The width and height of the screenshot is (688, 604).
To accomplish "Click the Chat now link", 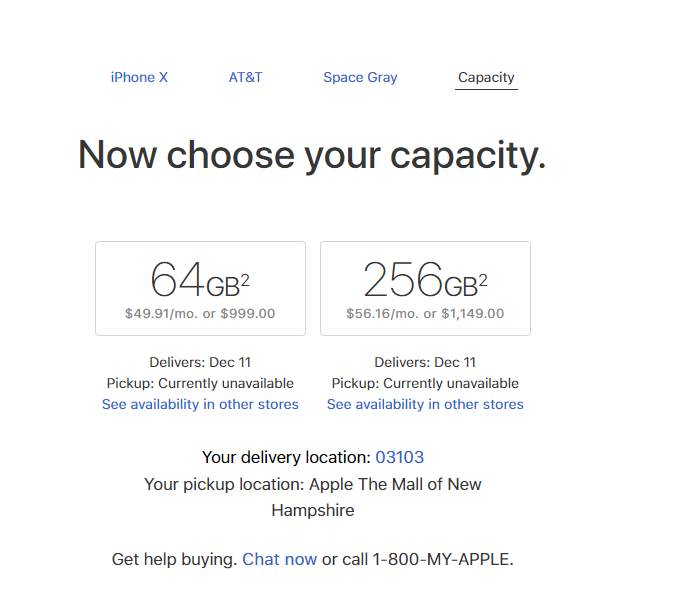I will [280, 559].
